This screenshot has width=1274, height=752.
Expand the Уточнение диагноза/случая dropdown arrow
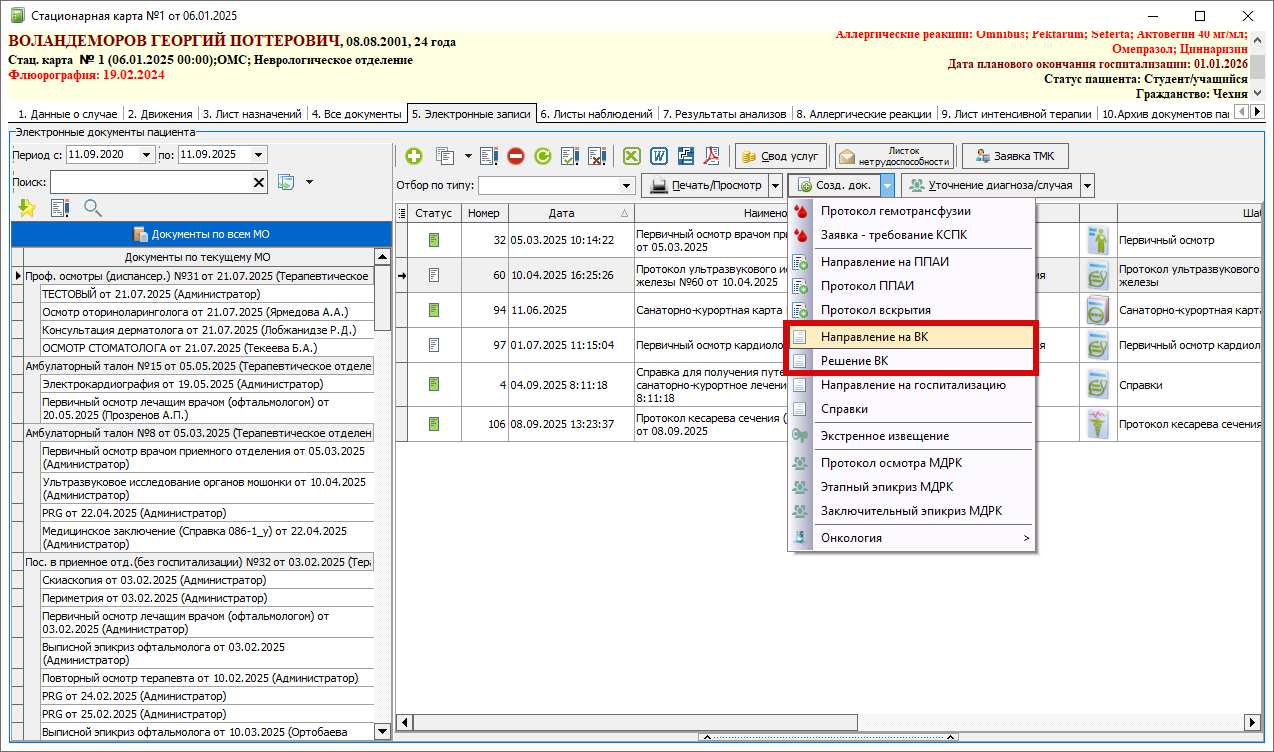[1087, 185]
